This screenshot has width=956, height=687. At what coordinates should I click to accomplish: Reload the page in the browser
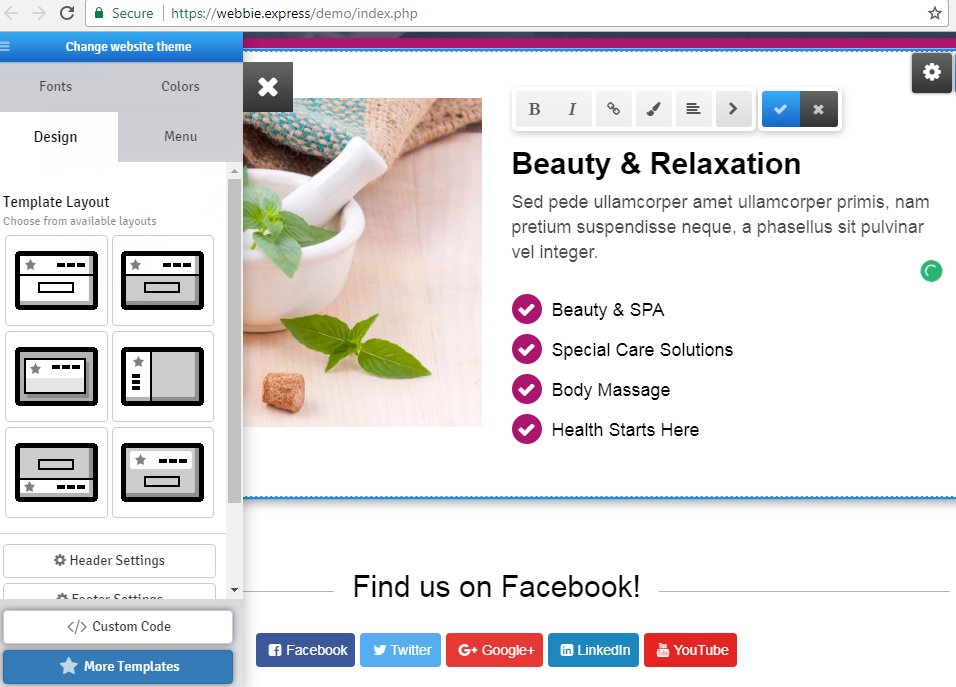(x=67, y=13)
